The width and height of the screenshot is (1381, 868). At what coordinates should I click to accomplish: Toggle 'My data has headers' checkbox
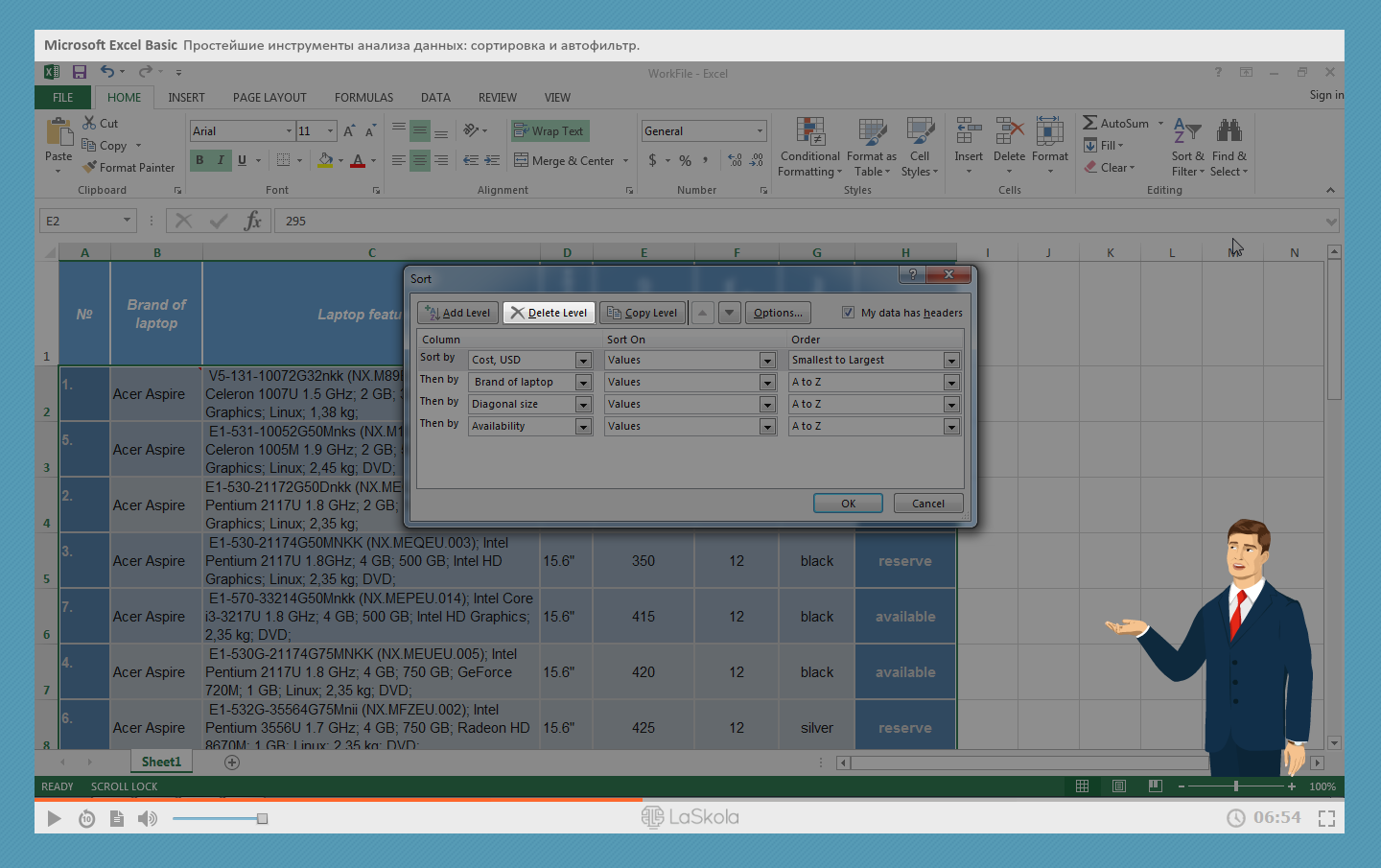pos(848,313)
